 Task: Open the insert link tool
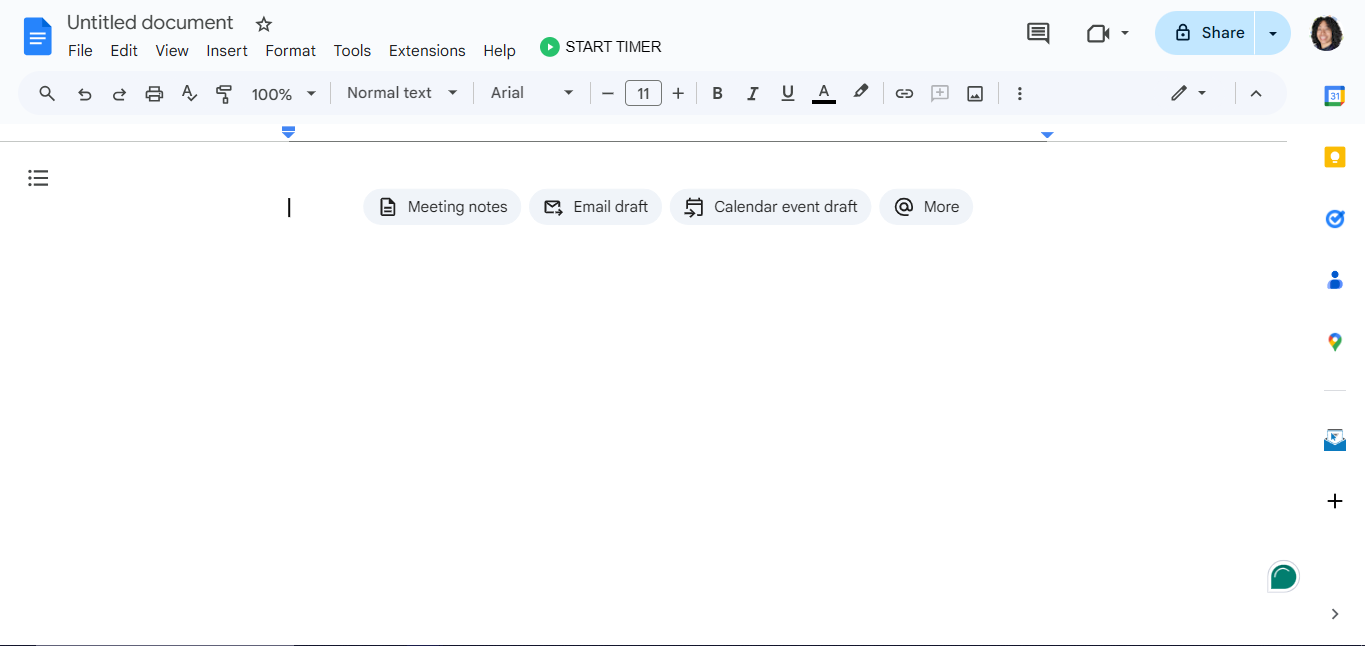click(x=904, y=94)
